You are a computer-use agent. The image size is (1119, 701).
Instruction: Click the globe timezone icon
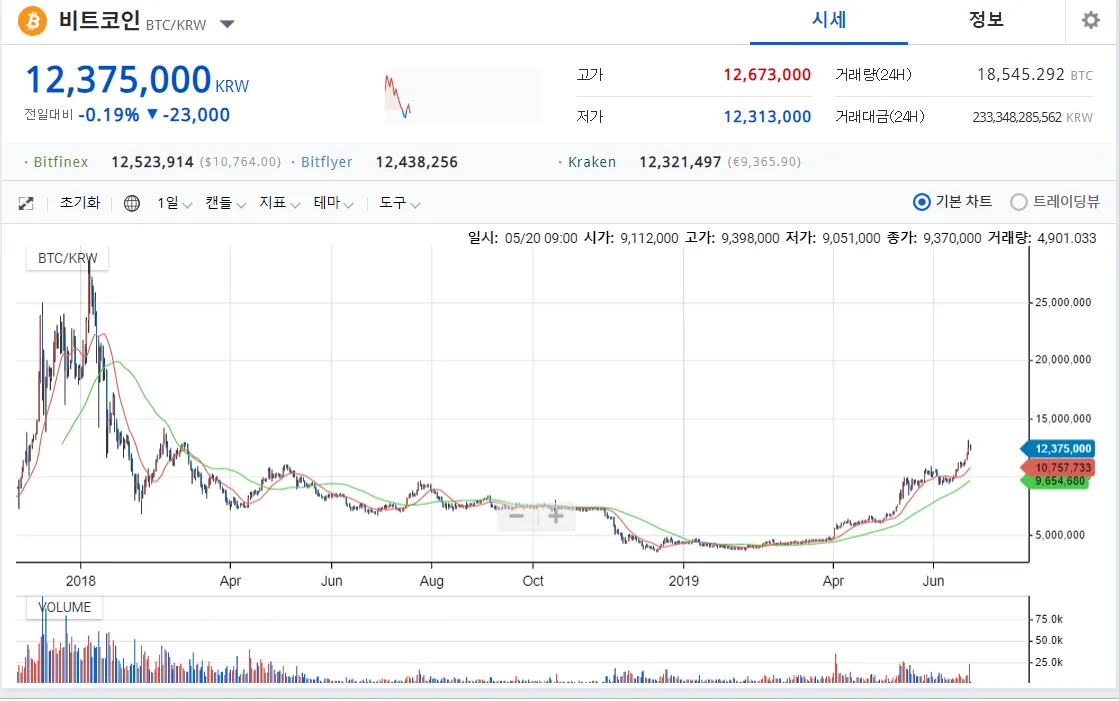coord(132,203)
